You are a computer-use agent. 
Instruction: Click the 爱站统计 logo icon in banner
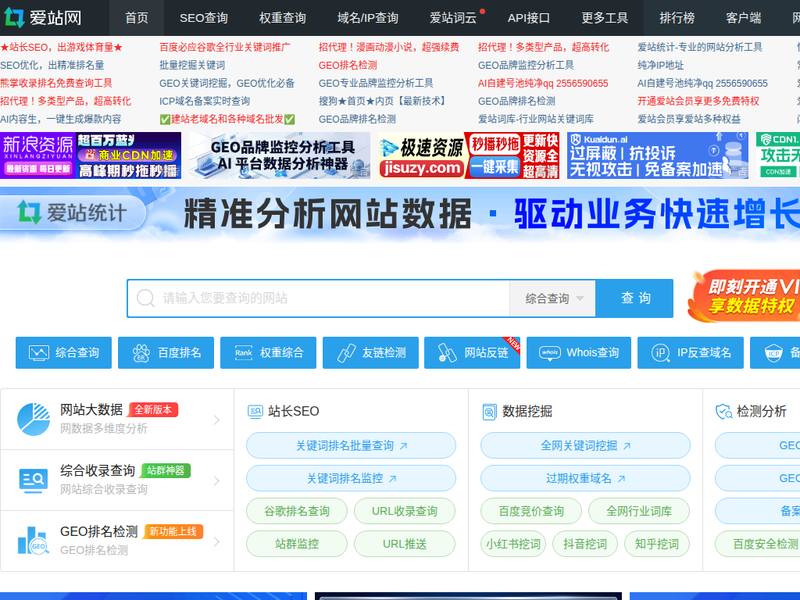coord(29,212)
